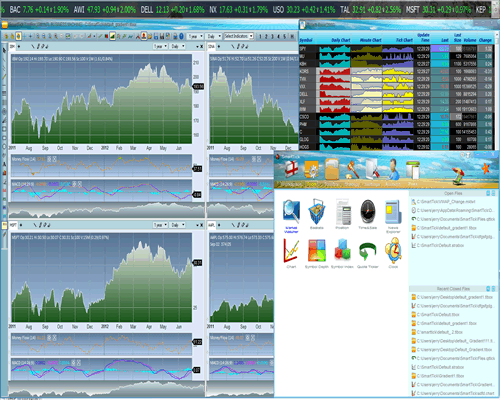Screen dimensions: 500x400
Task: Open the Select Indicators dropdown
Action: click(x=239, y=36)
